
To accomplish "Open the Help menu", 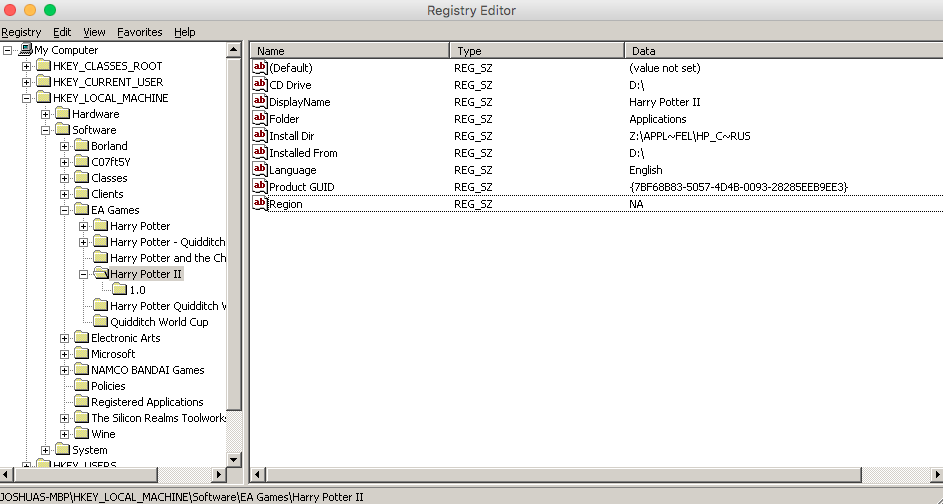I will [185, 32].
